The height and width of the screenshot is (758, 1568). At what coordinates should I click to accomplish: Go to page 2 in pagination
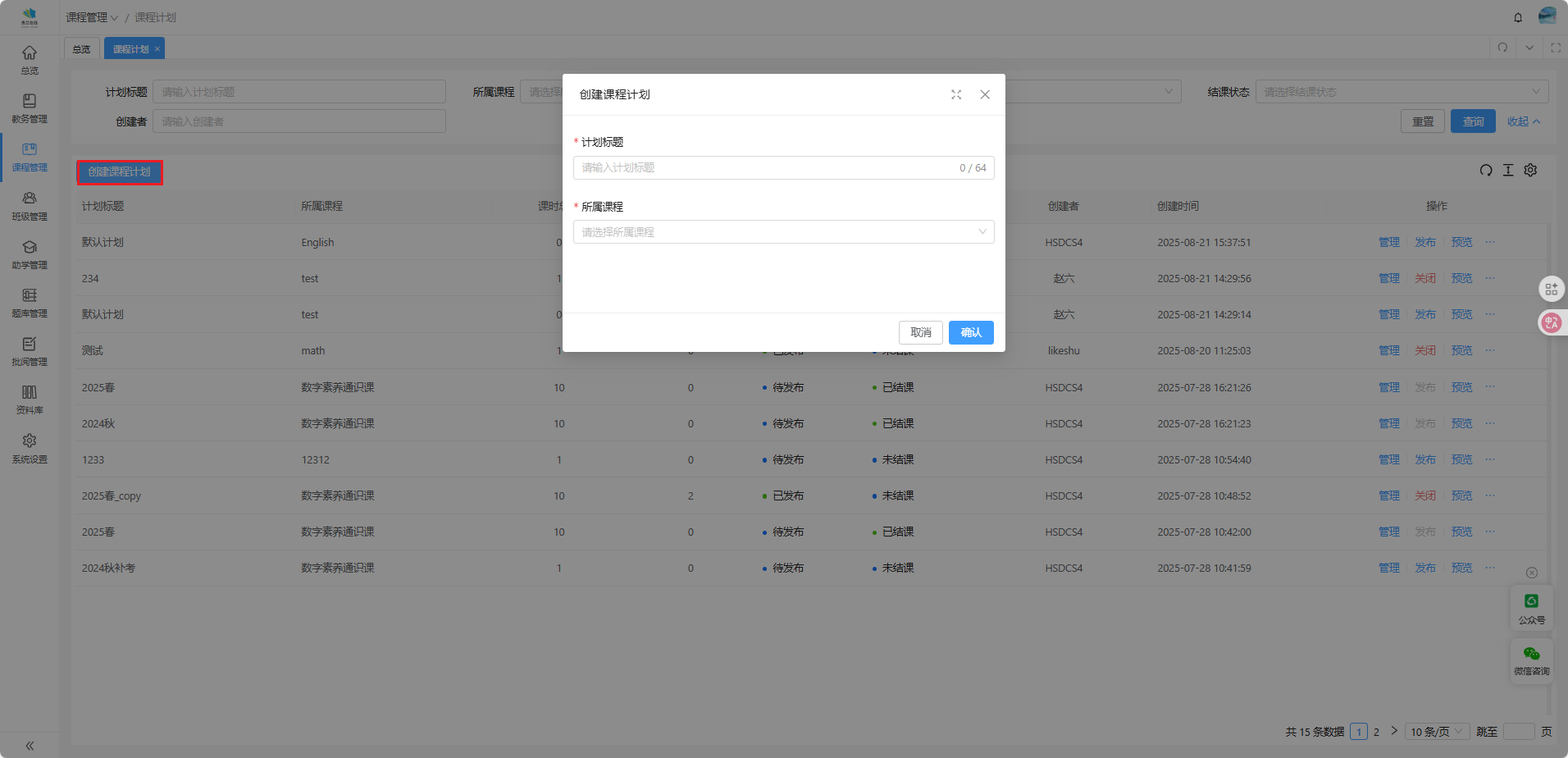(1376, 732)
